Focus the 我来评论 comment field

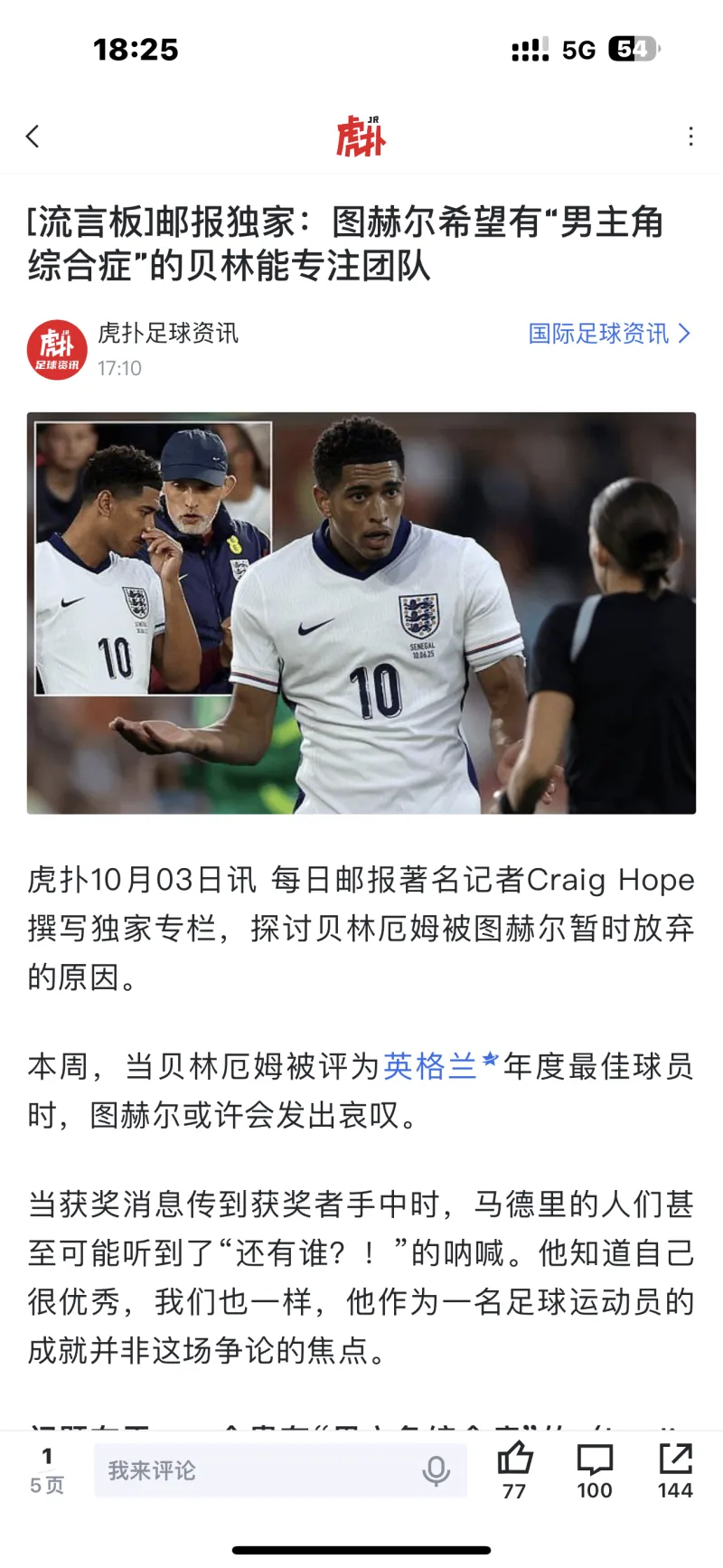(280, 1470)
